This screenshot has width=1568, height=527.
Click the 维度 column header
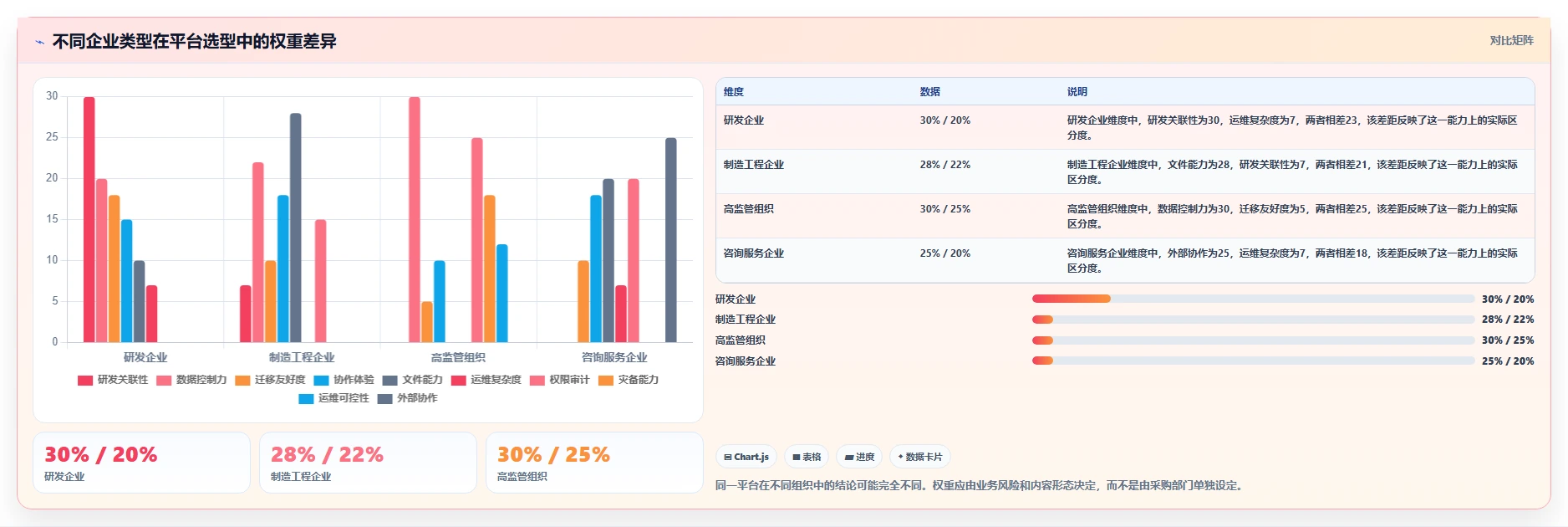pos(734,92)
